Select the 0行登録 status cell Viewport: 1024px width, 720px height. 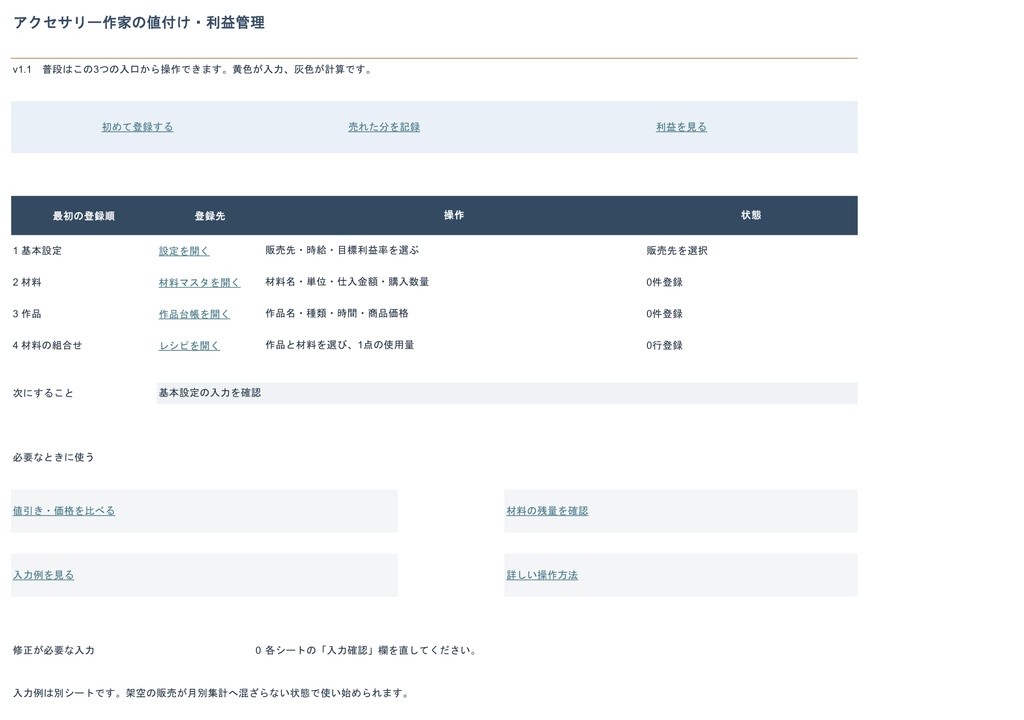[x=664, y=345]
